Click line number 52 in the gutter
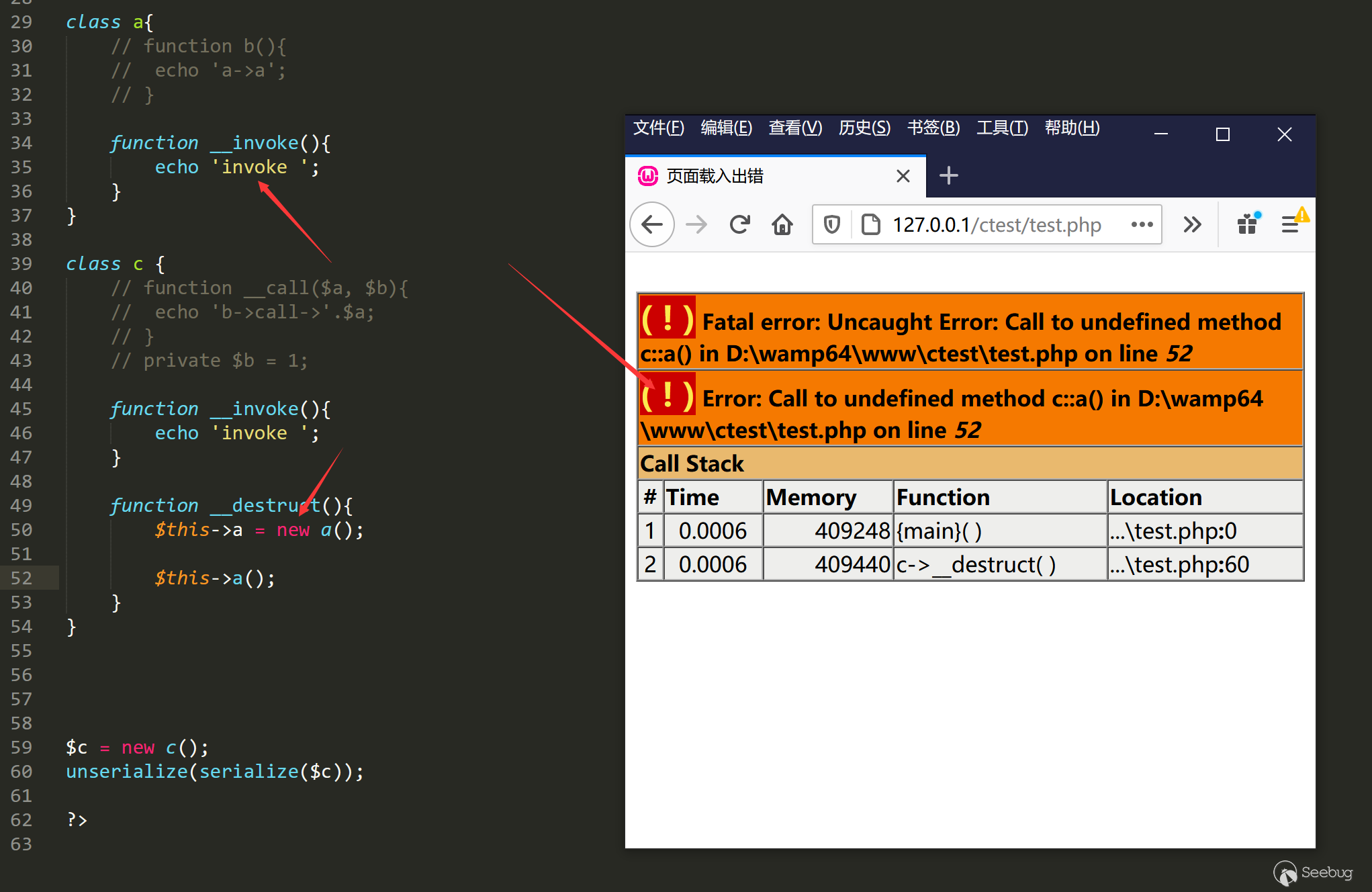1372x892 pixels. click(21, 578)
